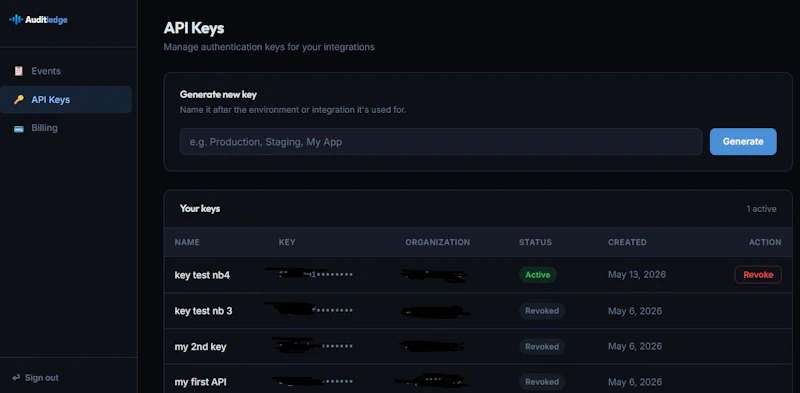Click the Sign out arrow icon
Image resolution: width=800 pixels, height=393 pixels.
click(x=16, y=378)
